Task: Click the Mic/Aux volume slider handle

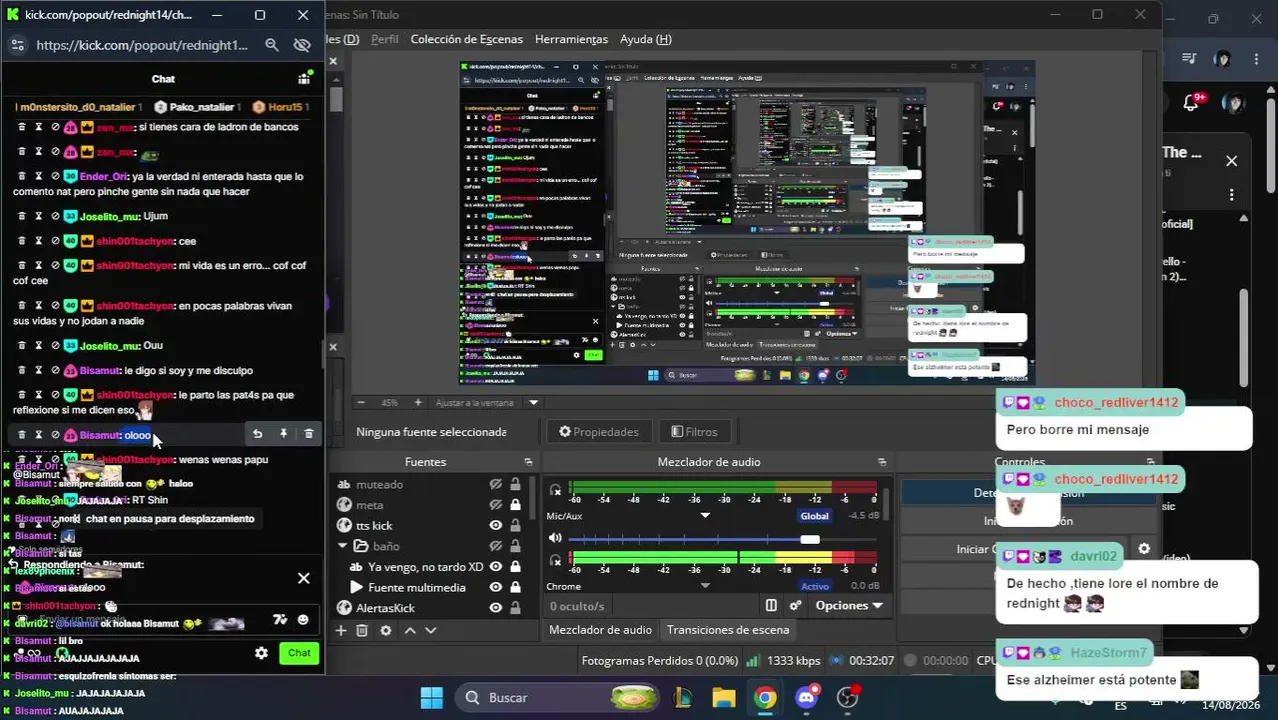Action: pos(809,539)
